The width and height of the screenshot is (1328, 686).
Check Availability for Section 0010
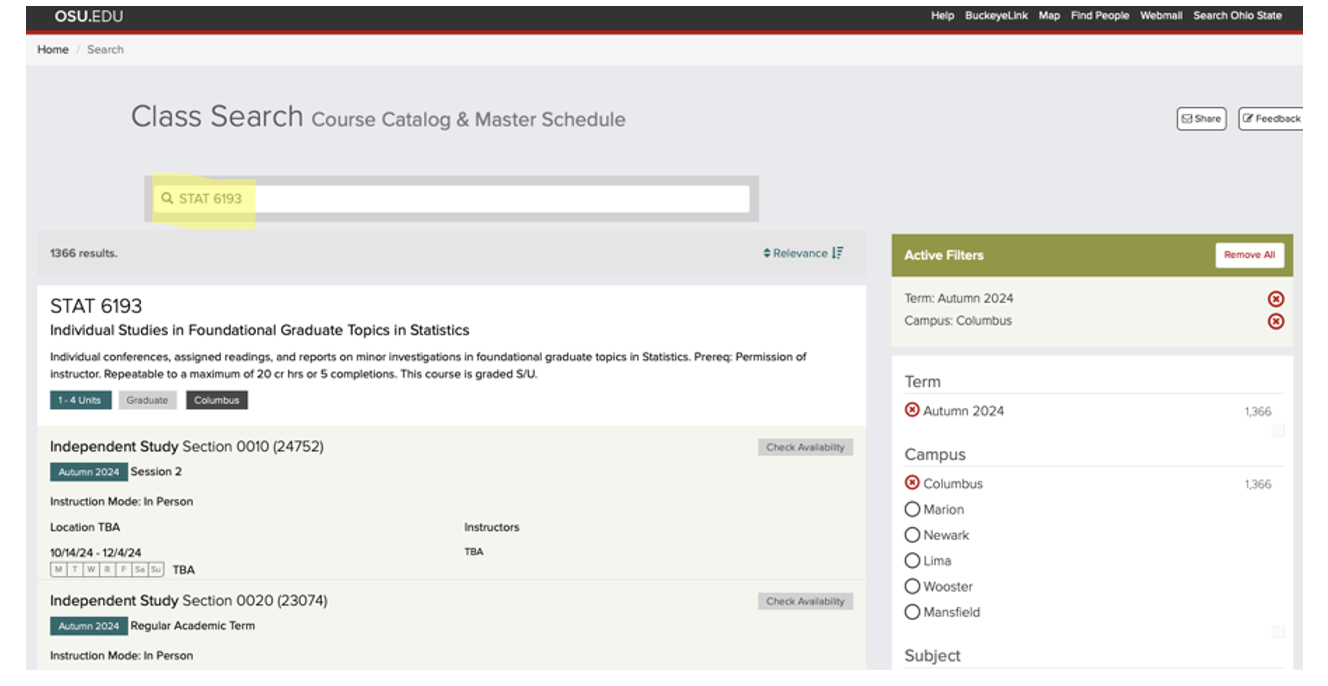click(805, 447)
